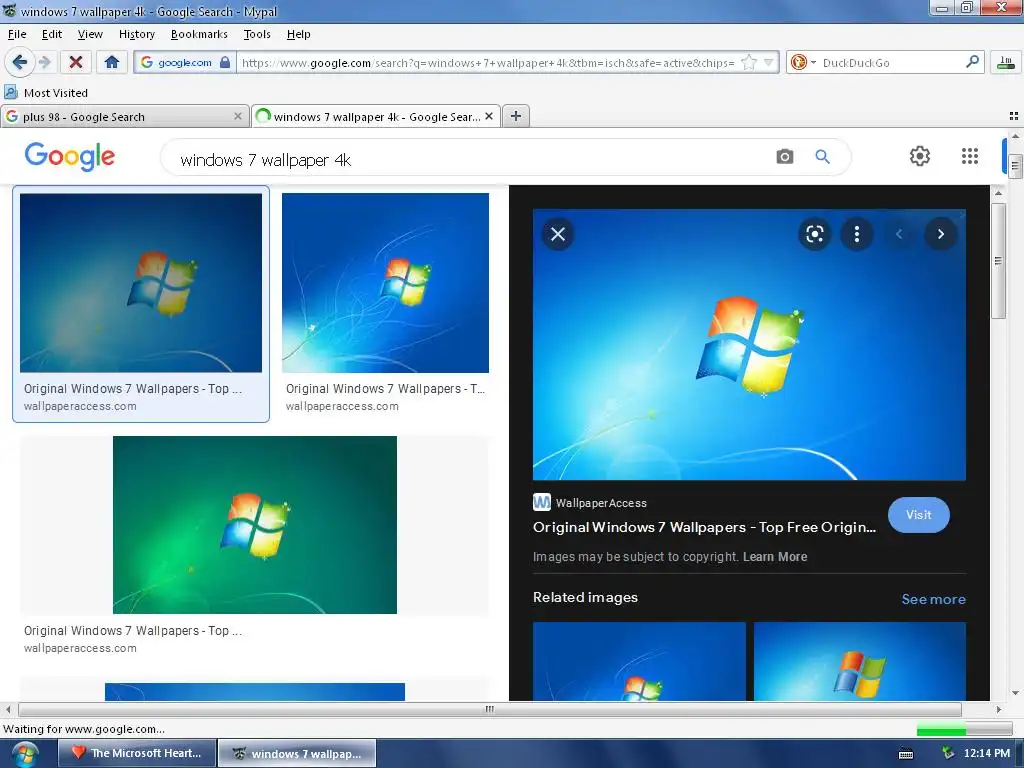Open the downloads toolbar icon
Image resolution: width=1024 pixels, height=768 pixels.
[x=1006, y=63]
